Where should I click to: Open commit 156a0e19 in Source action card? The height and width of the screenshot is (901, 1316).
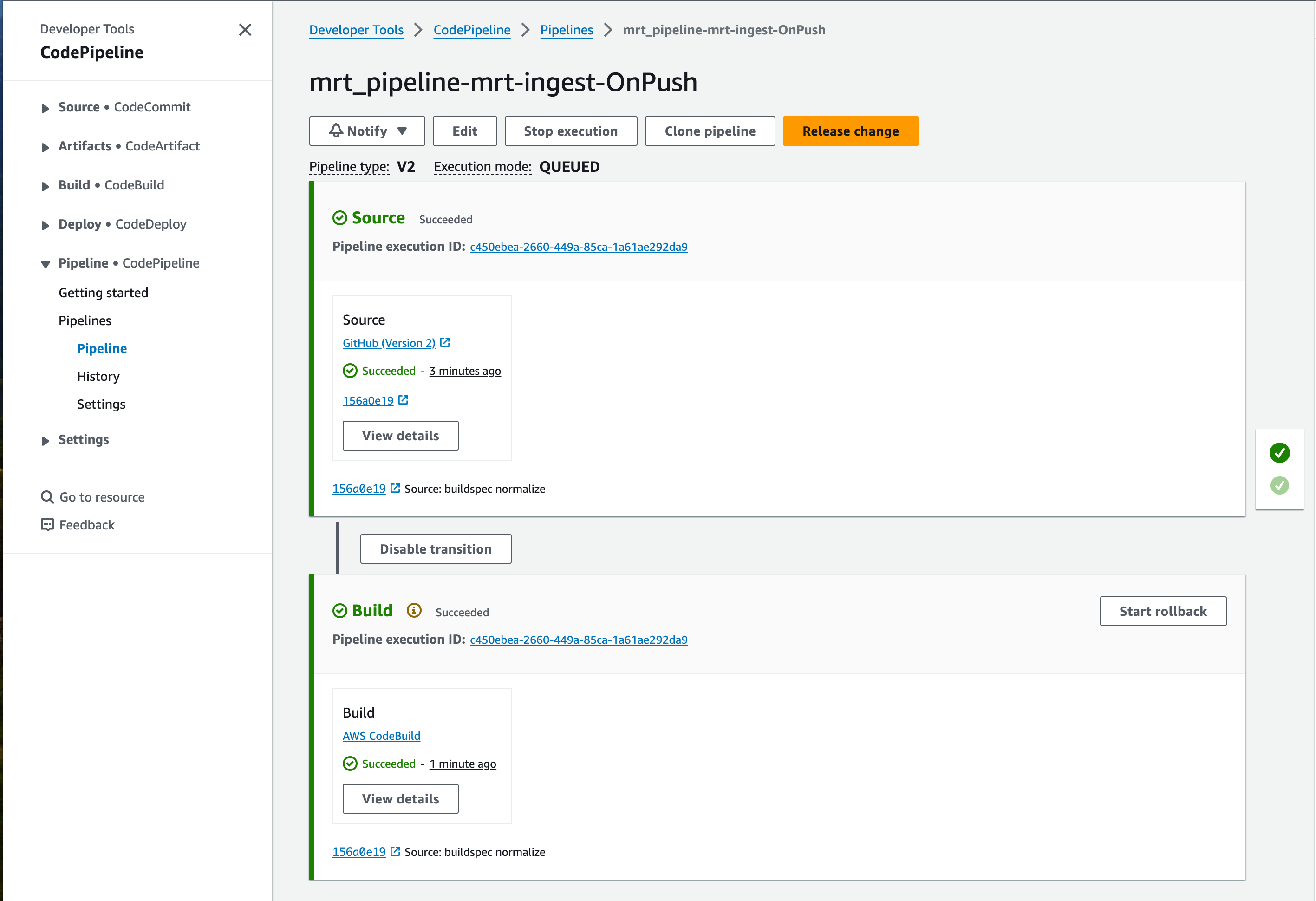368,400
